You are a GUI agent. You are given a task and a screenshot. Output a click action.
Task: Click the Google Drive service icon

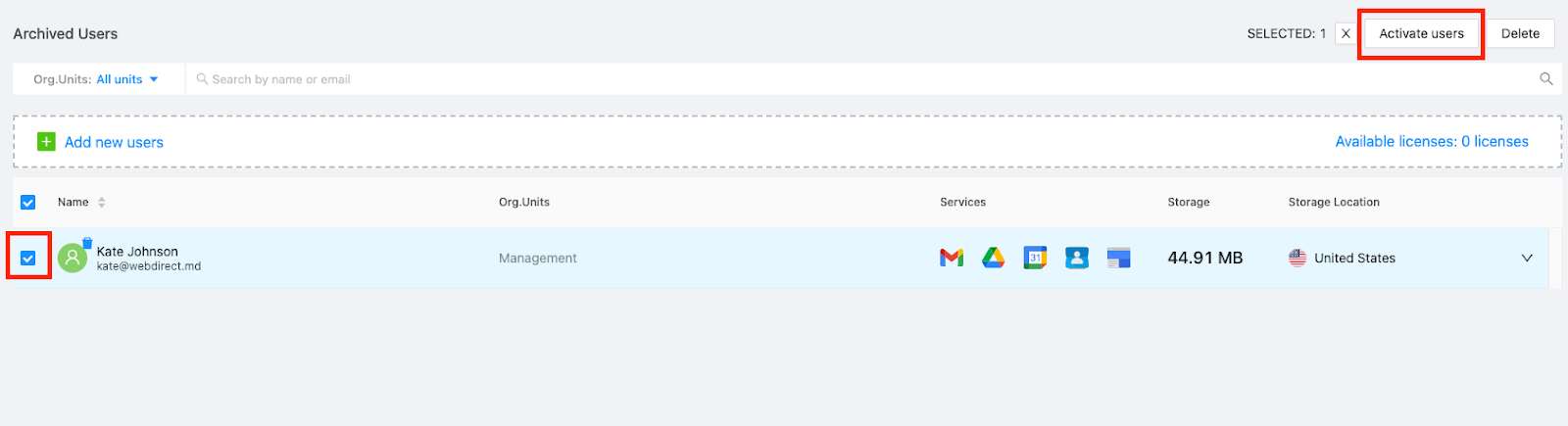pos(993,258)
